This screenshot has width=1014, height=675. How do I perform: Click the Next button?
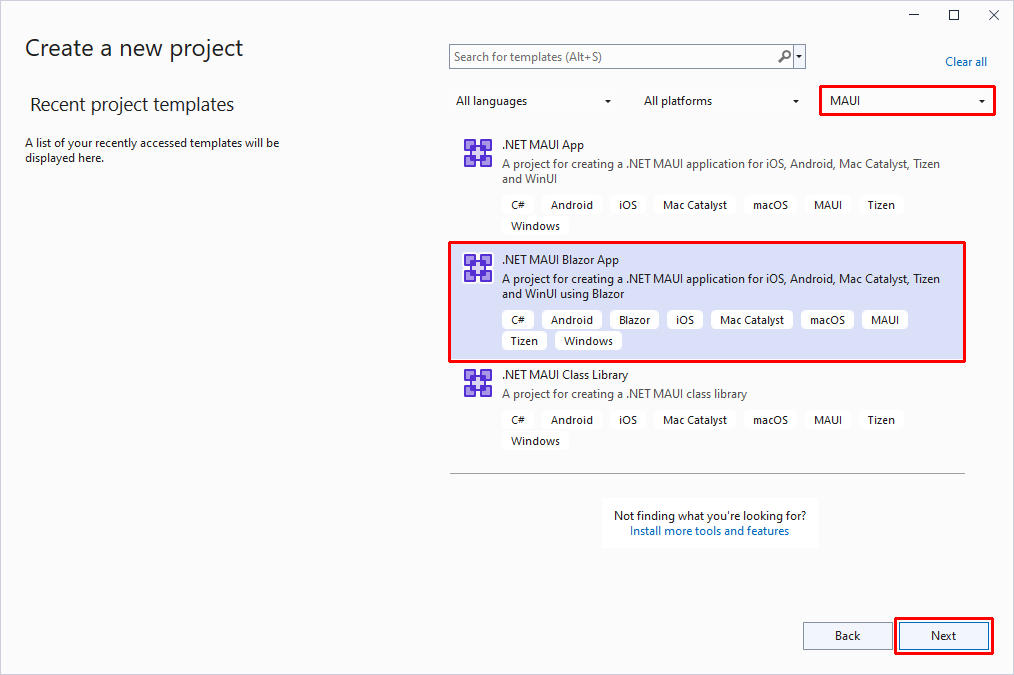944,636
